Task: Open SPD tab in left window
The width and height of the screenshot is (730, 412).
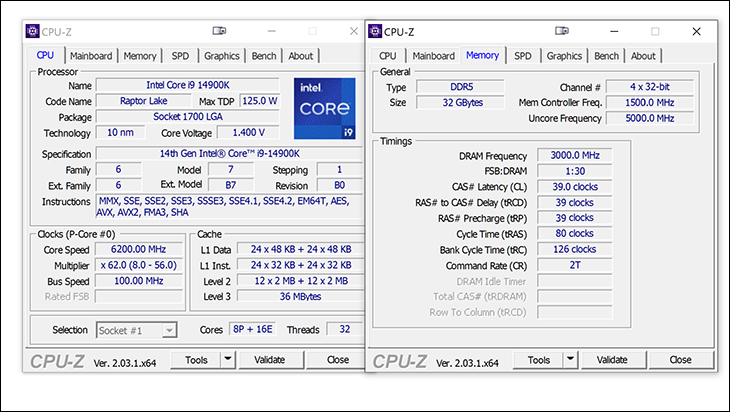Action: 180,56
